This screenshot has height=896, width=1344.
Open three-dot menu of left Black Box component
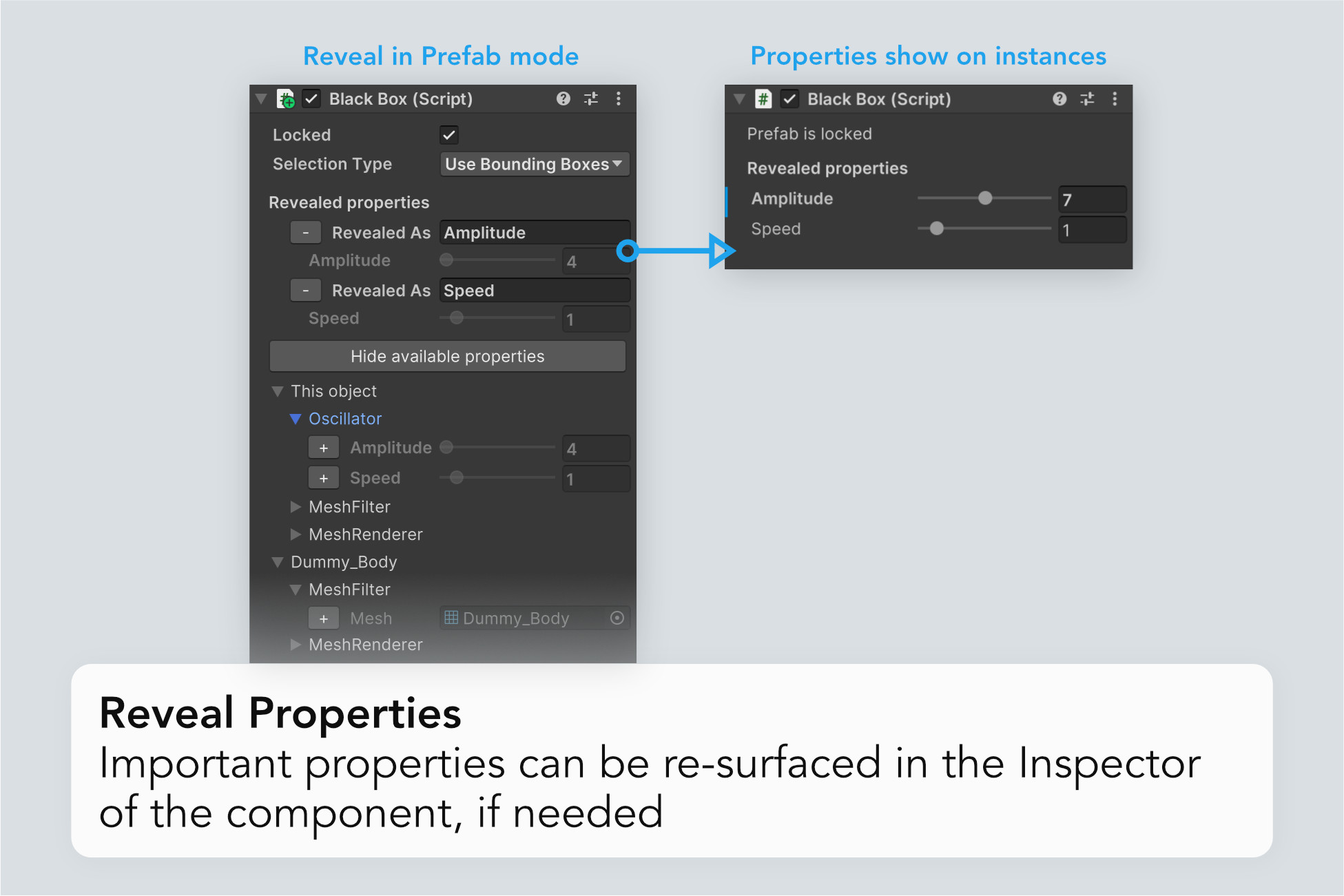point(619,99)
